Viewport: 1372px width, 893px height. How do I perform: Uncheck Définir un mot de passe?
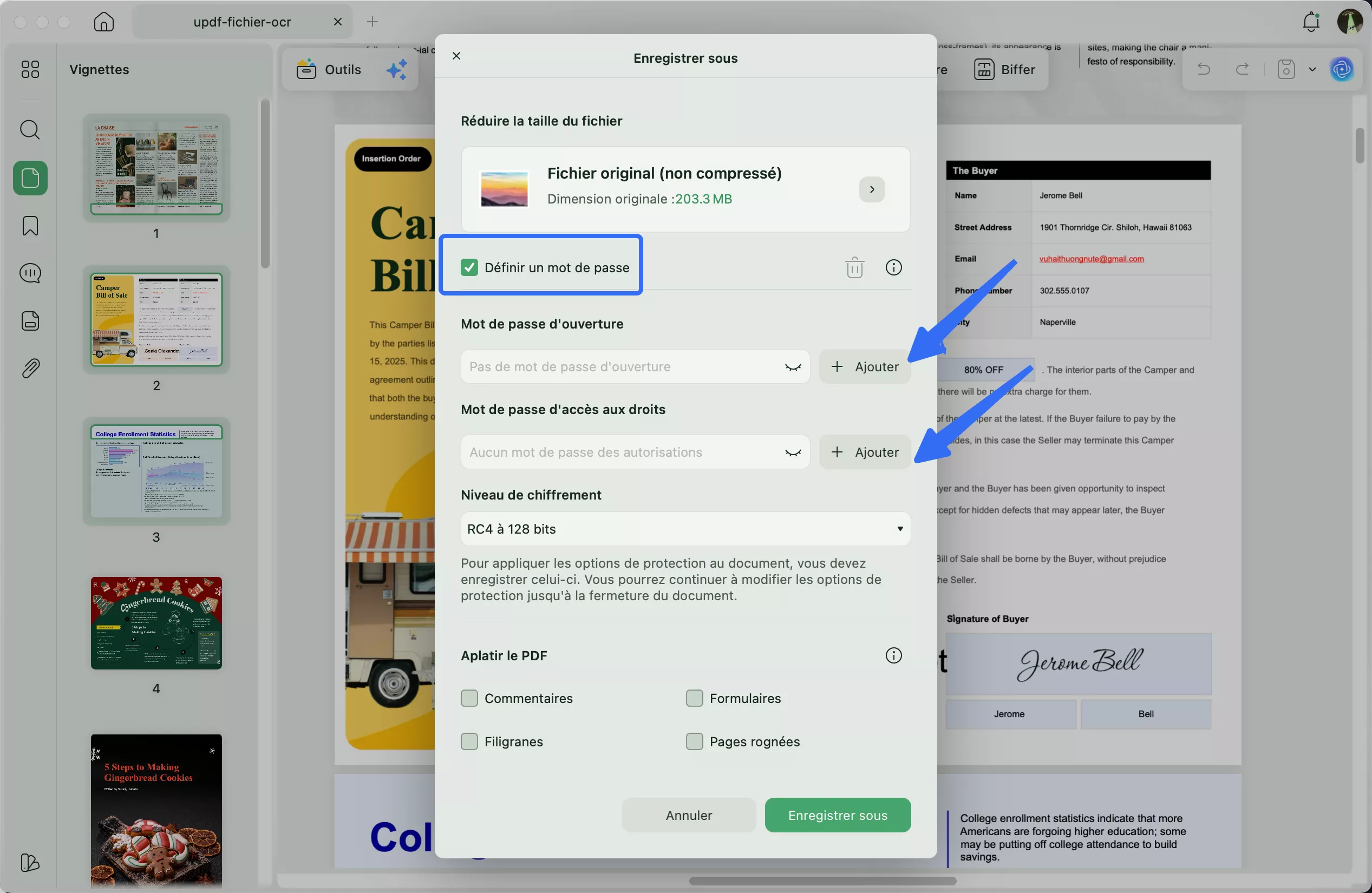point(469,267)
